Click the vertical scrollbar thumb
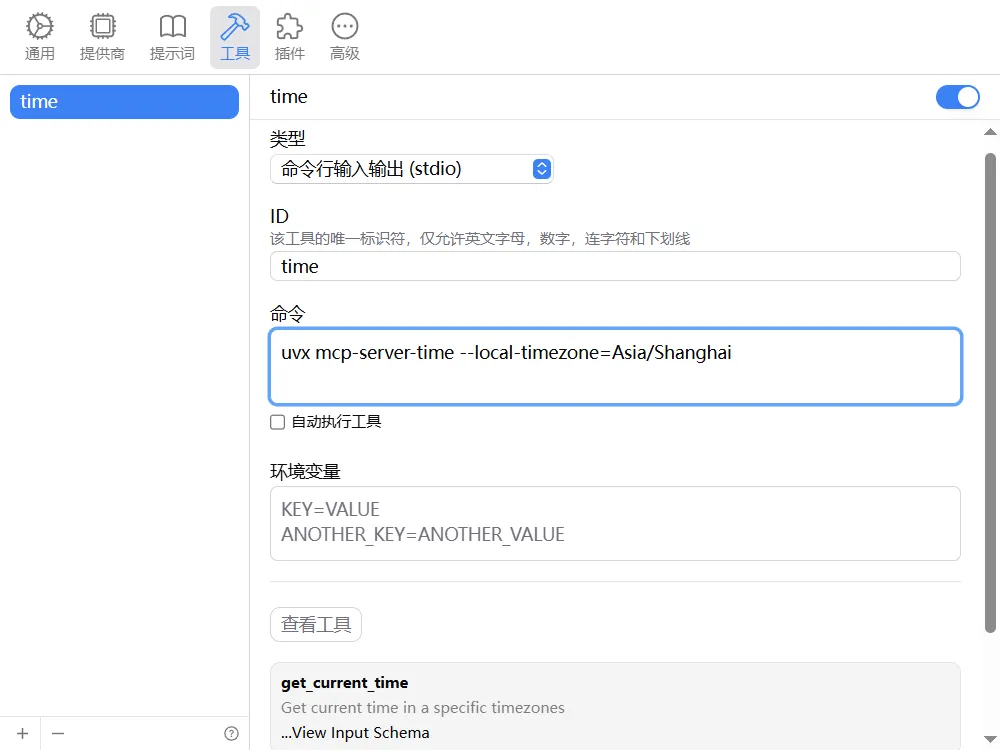 click(x=990, y=390)
